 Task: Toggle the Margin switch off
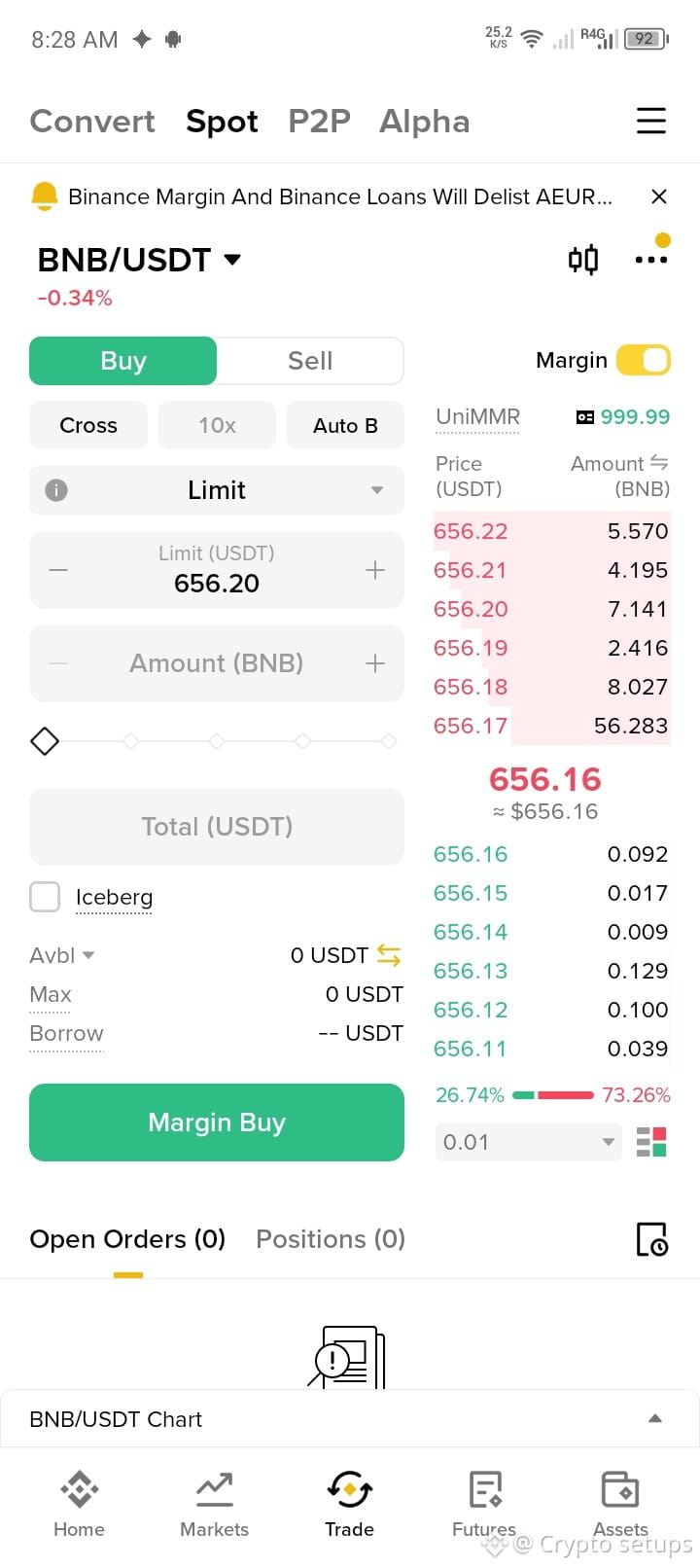(x=644, y=360)
